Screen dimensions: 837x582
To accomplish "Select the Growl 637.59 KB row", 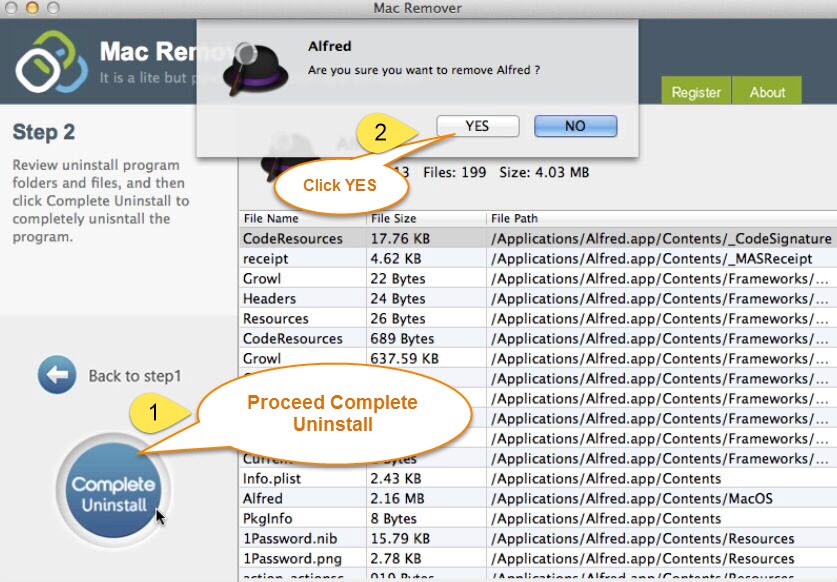I will click(538, 358).
